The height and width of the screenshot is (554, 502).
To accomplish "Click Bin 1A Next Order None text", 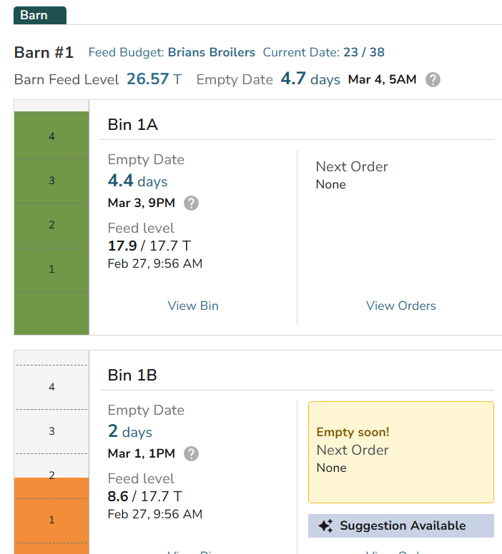I will 331,184.
